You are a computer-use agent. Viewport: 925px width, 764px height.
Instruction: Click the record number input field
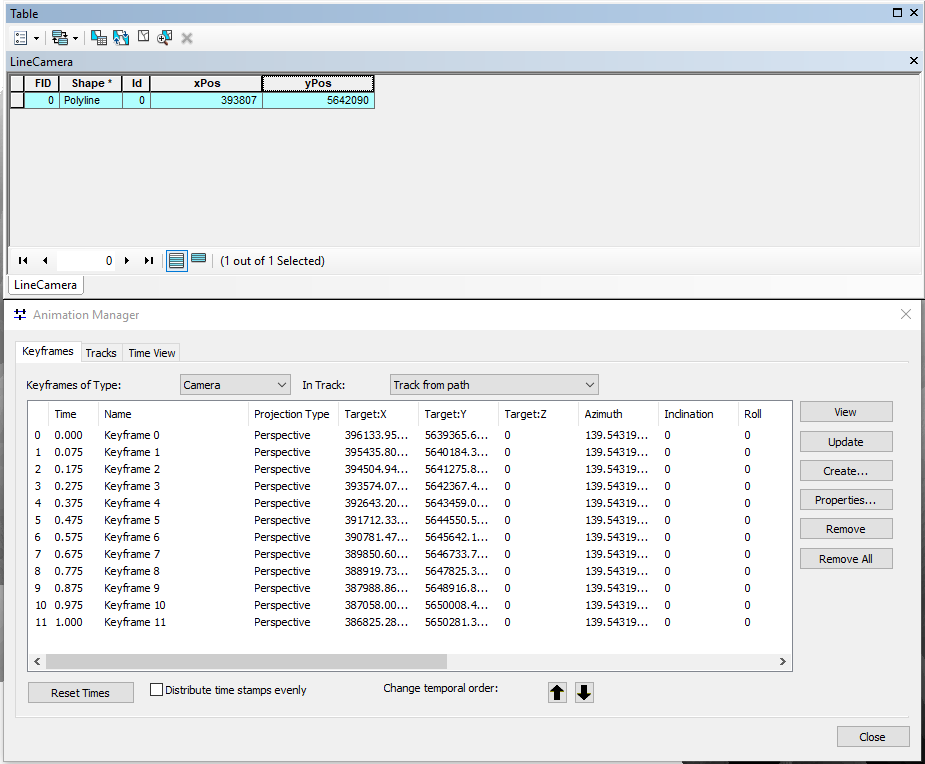tap(86, 261)
